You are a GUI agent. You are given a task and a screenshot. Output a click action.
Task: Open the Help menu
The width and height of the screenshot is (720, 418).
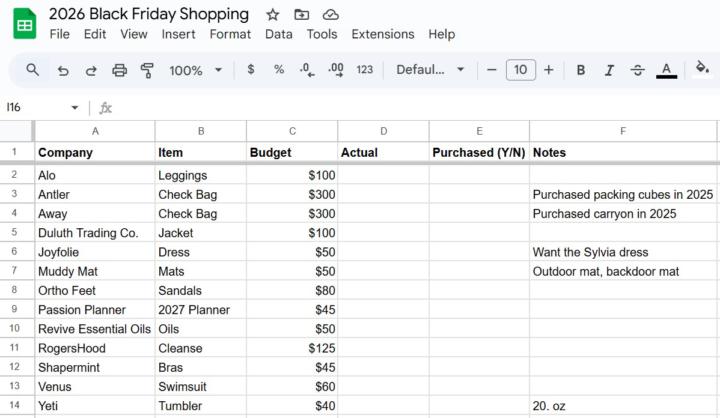442,34
